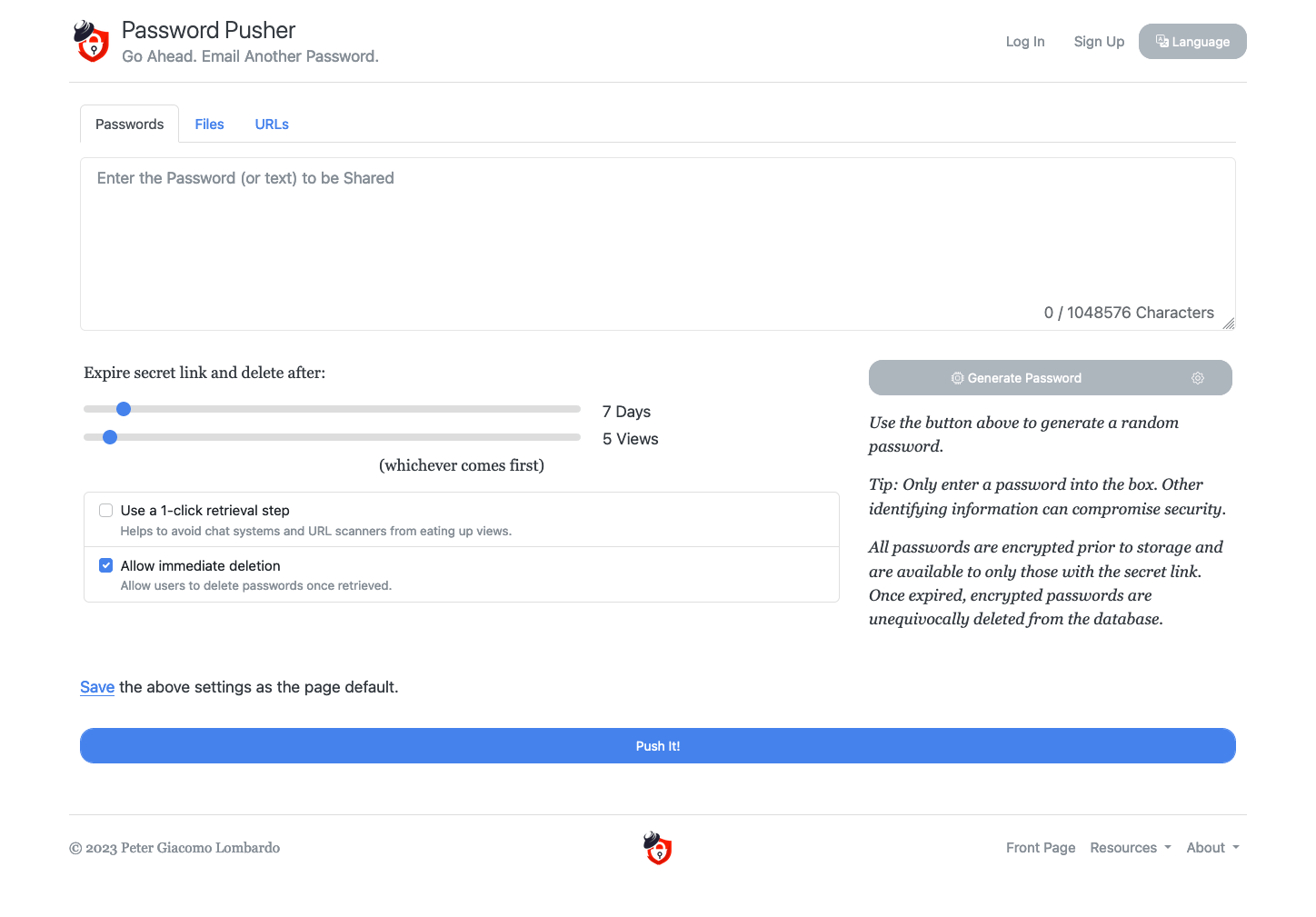Focus the password text input box
The image size is (1316, 917).
click(x=658, y=244)
